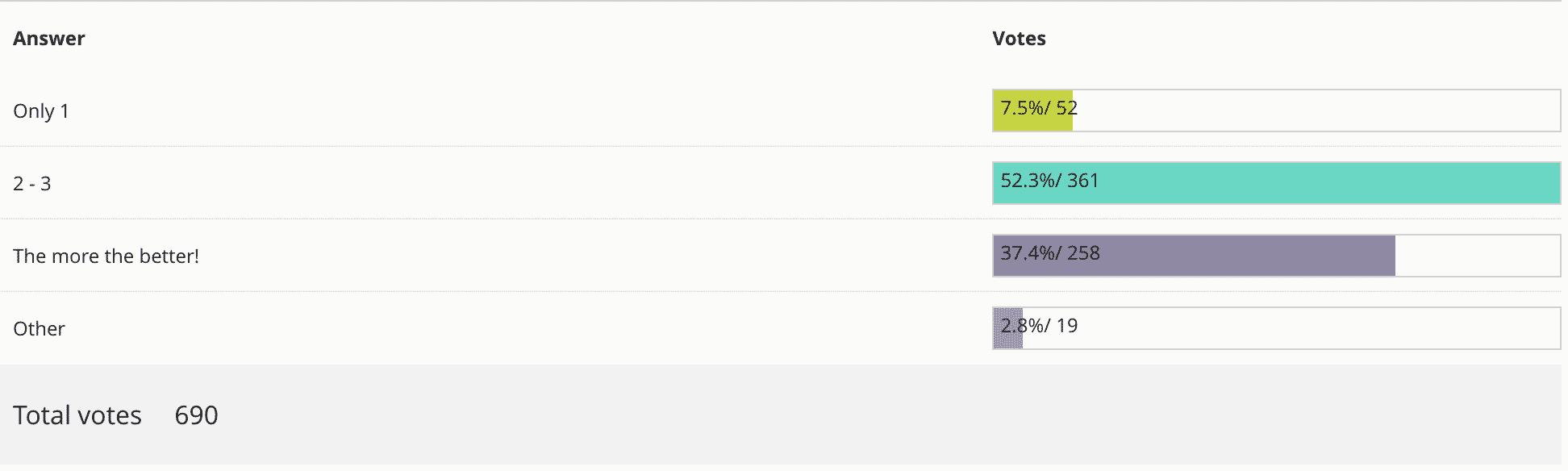Click the empty portion of the Only 1 bar
Screen dimensions: 1568x471
click(1315, 110)
